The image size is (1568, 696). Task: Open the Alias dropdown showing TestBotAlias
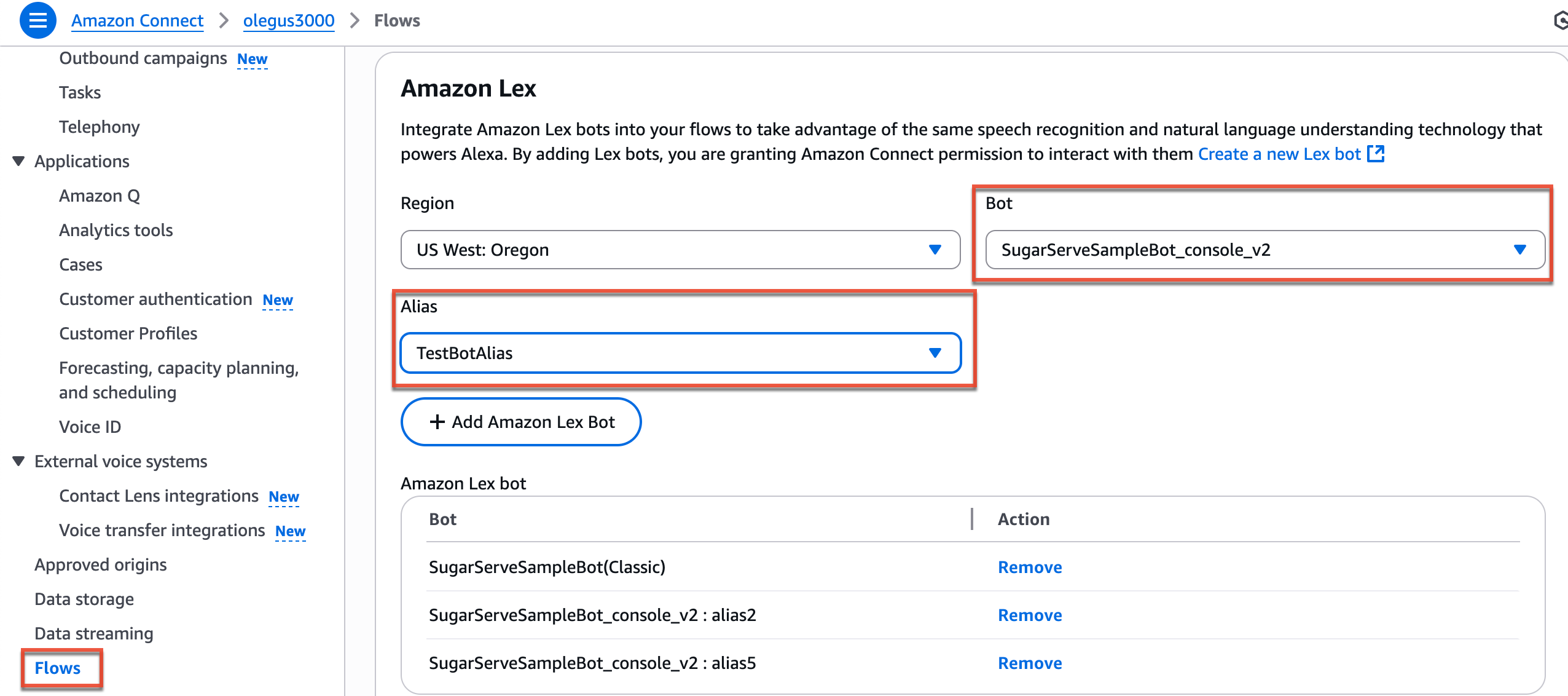pyautogui.click(x=680, y=353)
